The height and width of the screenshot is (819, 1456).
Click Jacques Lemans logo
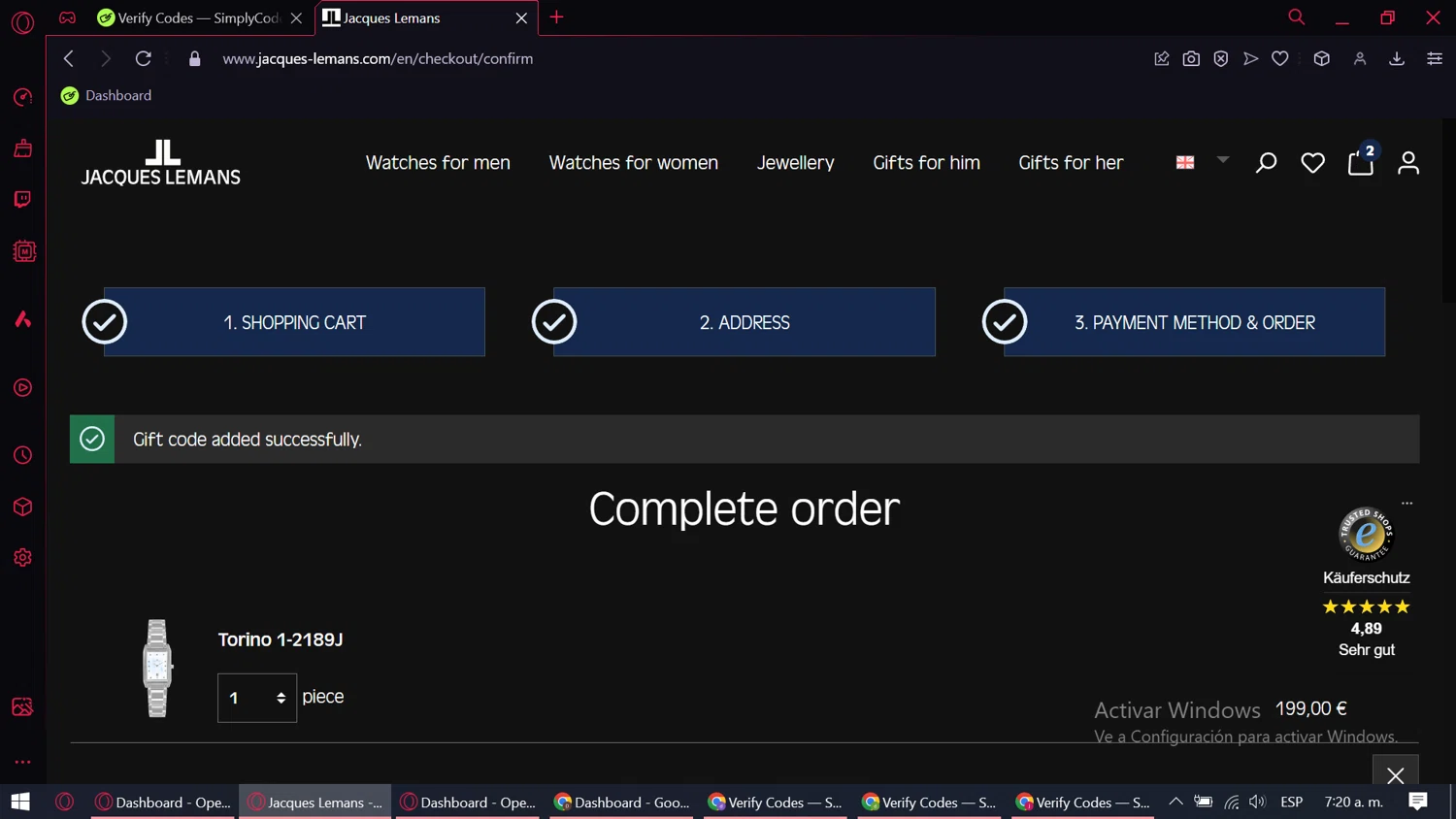(x=161, y=163)
